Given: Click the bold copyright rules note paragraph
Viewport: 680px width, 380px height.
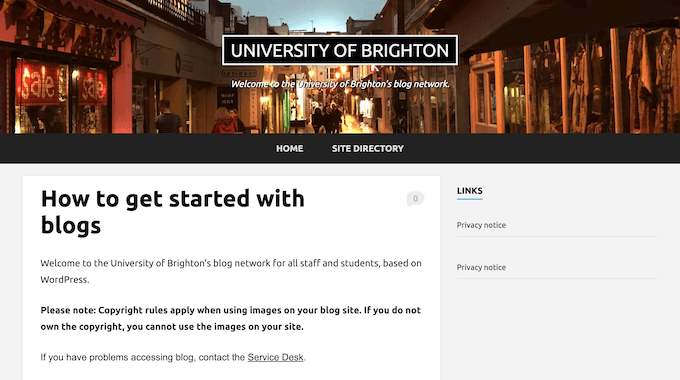Looking at the screenshot, I should (231, 318).
